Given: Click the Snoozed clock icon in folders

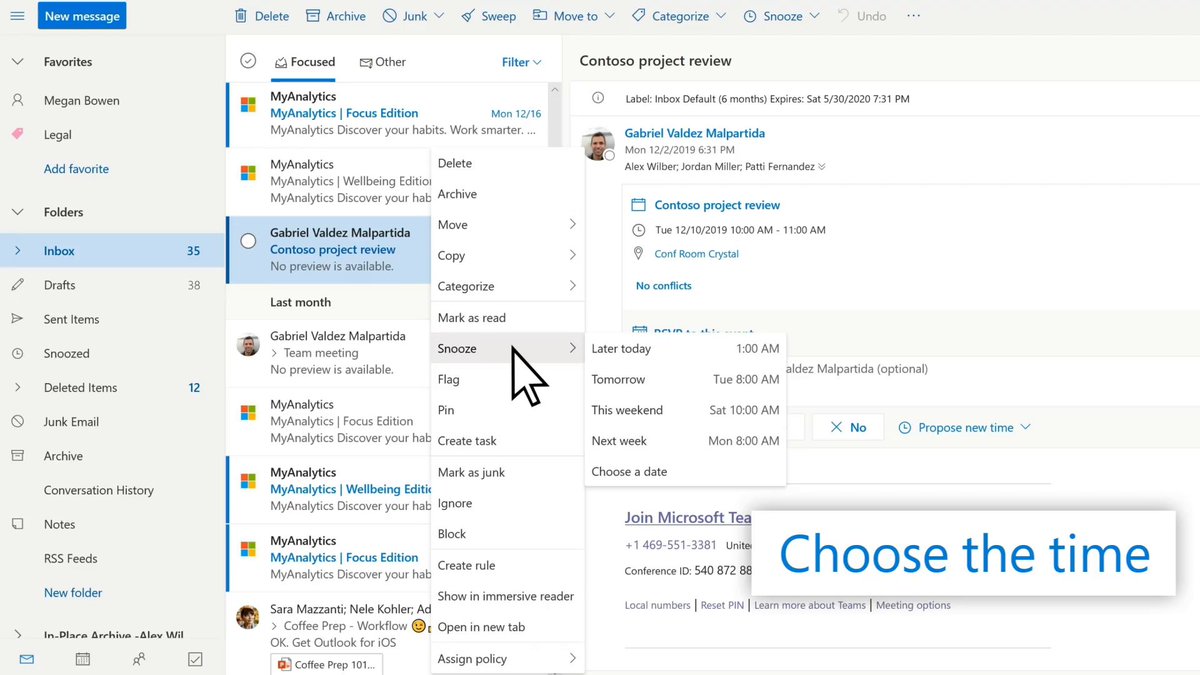Looking at the screenshot, I should (x=17, y=353).
